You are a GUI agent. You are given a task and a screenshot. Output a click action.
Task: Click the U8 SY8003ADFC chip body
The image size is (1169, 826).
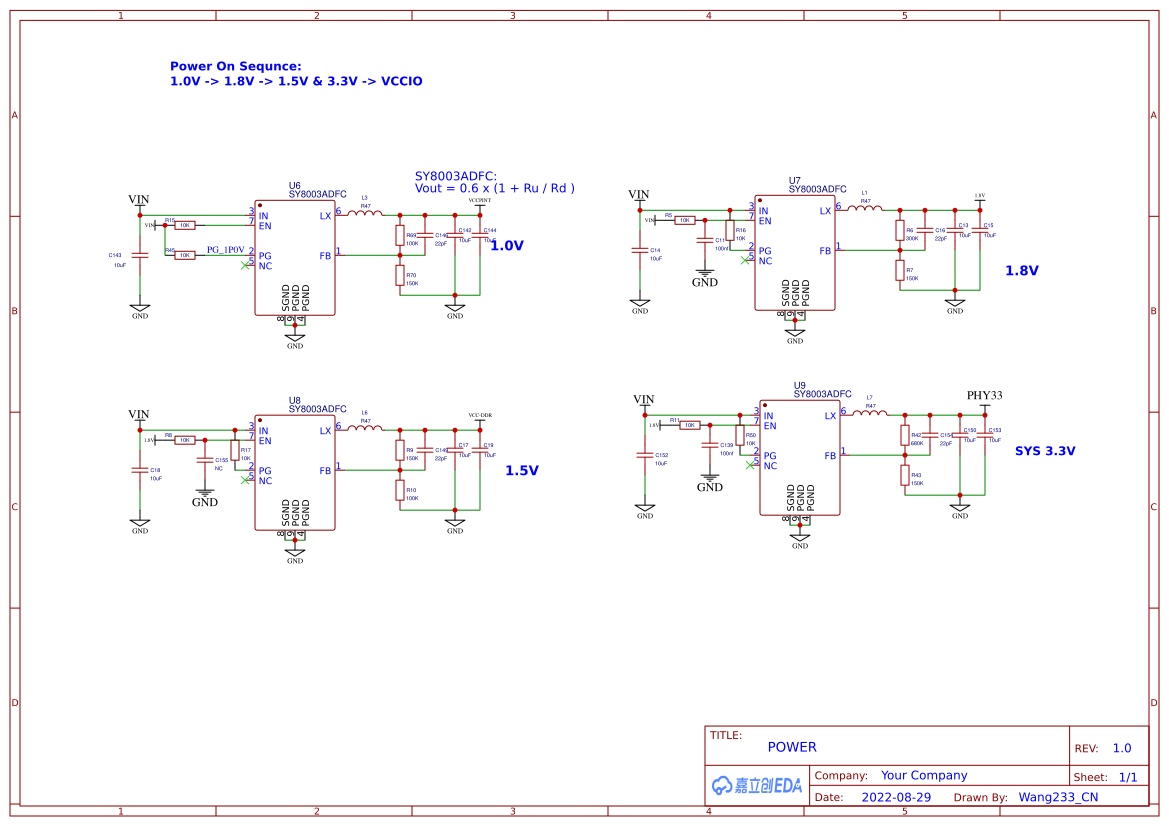point(294,473)
